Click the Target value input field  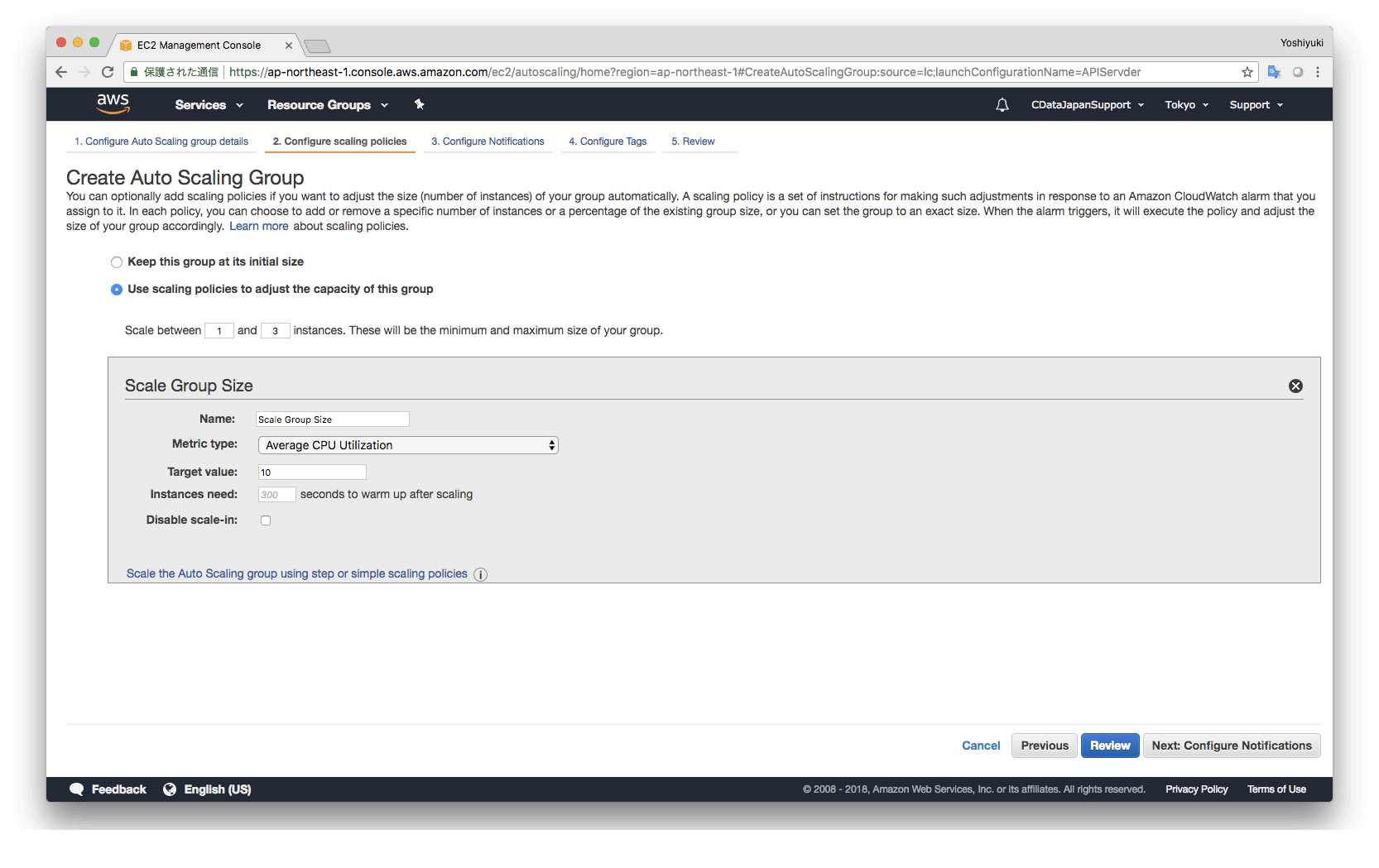pyautogui.click(x=312, y=472)
